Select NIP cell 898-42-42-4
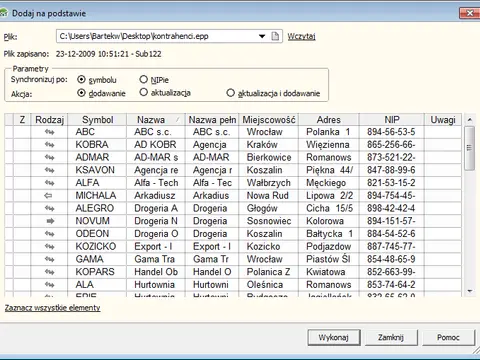 coord(392,208)
